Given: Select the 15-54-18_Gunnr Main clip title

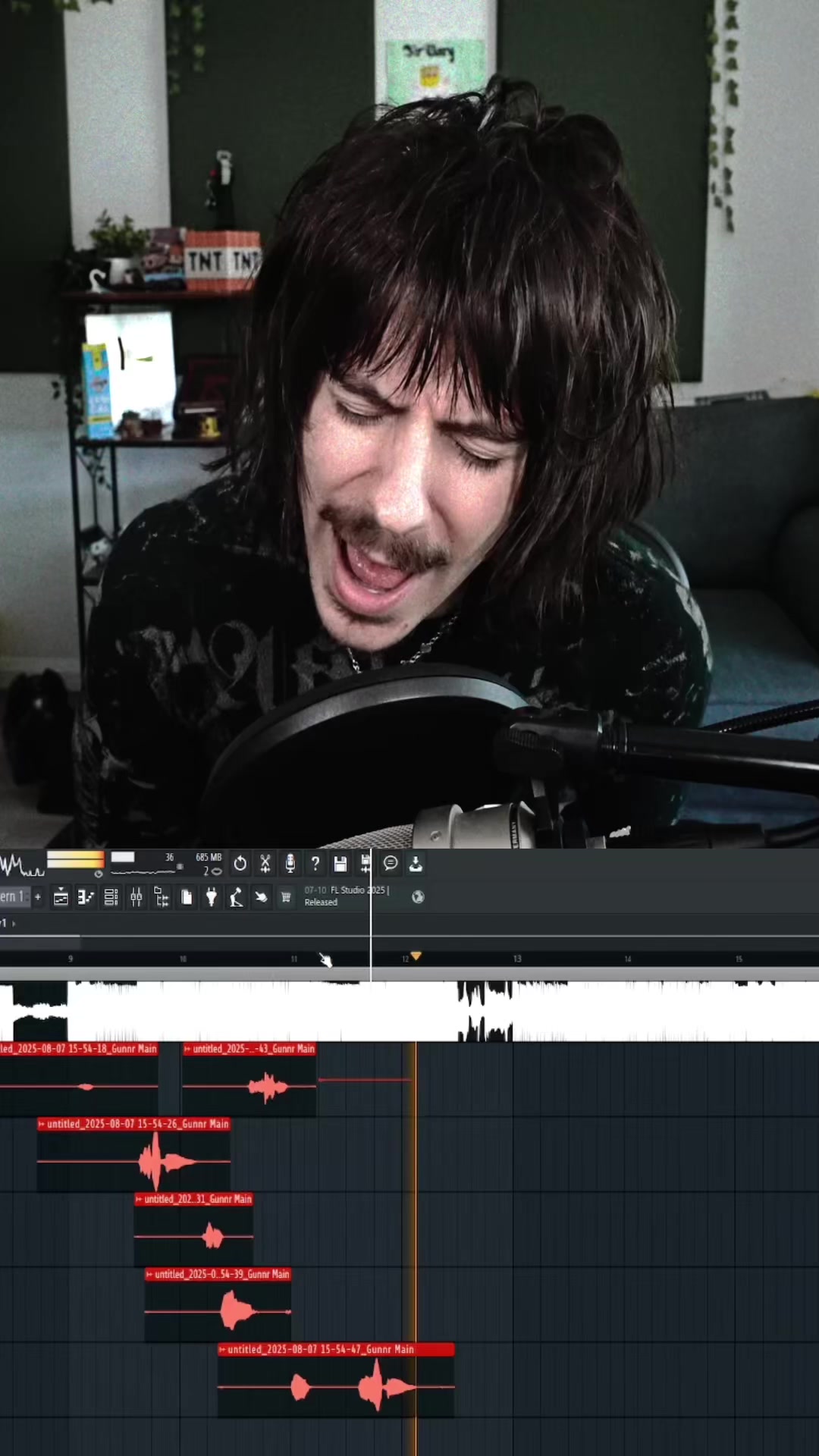Looking at the screenshot, I should [78, 1049].
